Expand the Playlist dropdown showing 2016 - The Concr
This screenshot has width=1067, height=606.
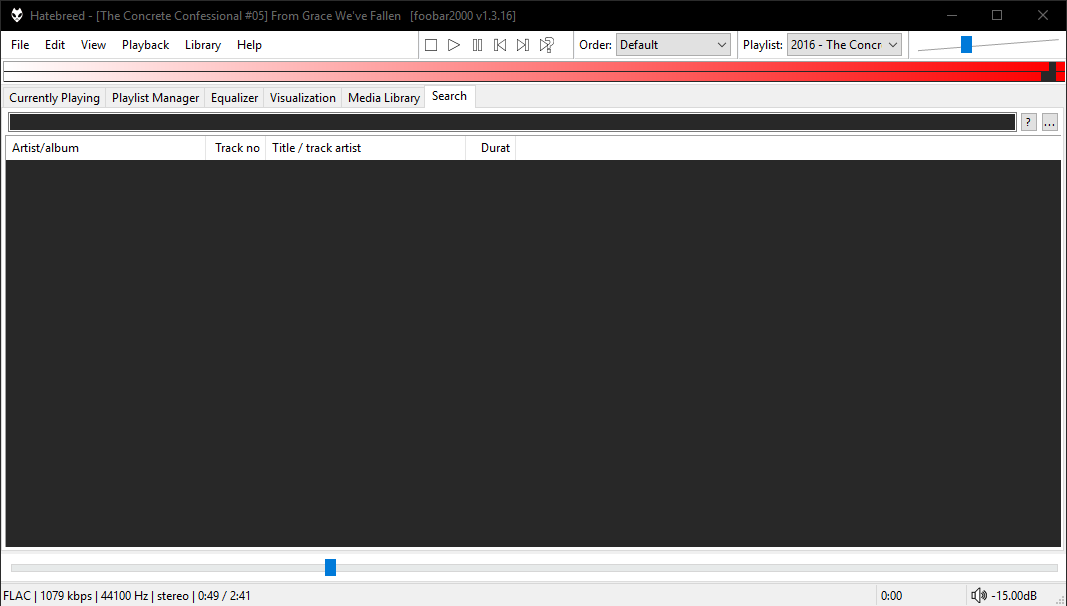click(844, 45)
